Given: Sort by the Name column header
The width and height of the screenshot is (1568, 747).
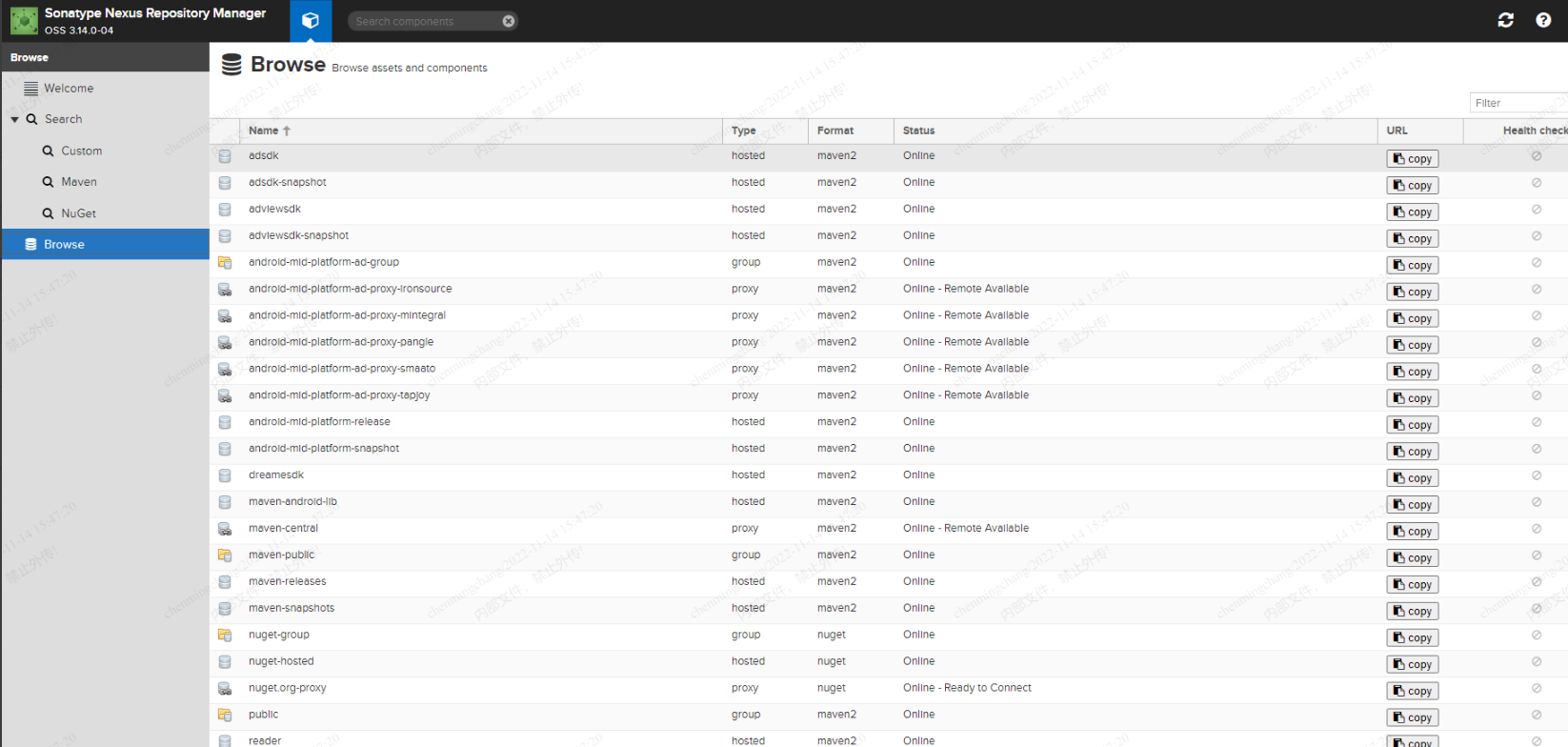Looking at the screenshot, I should point(480,131).
